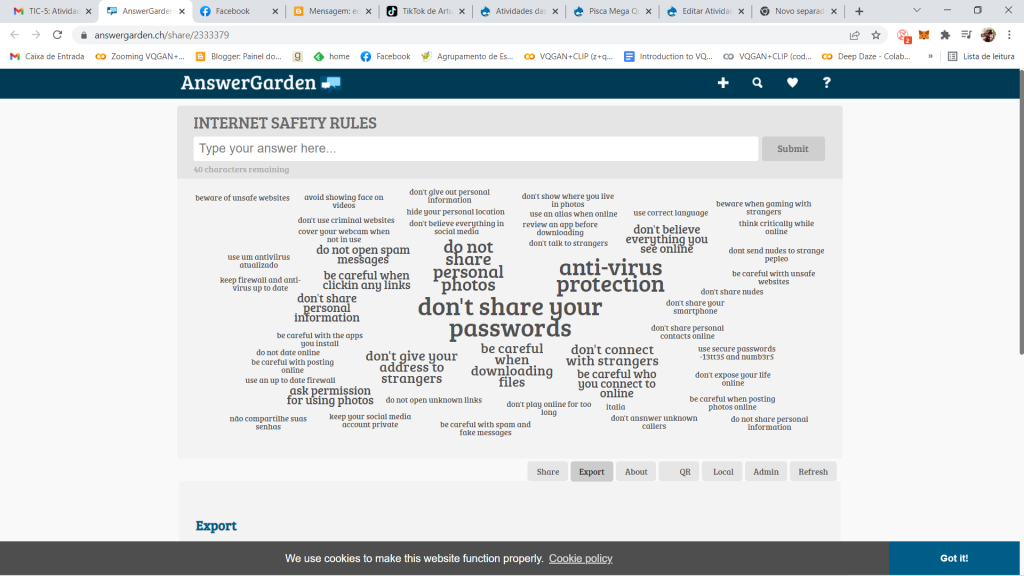Open the browser extensions puzzle icon
Screen dimensions: 1024x576
945,34
